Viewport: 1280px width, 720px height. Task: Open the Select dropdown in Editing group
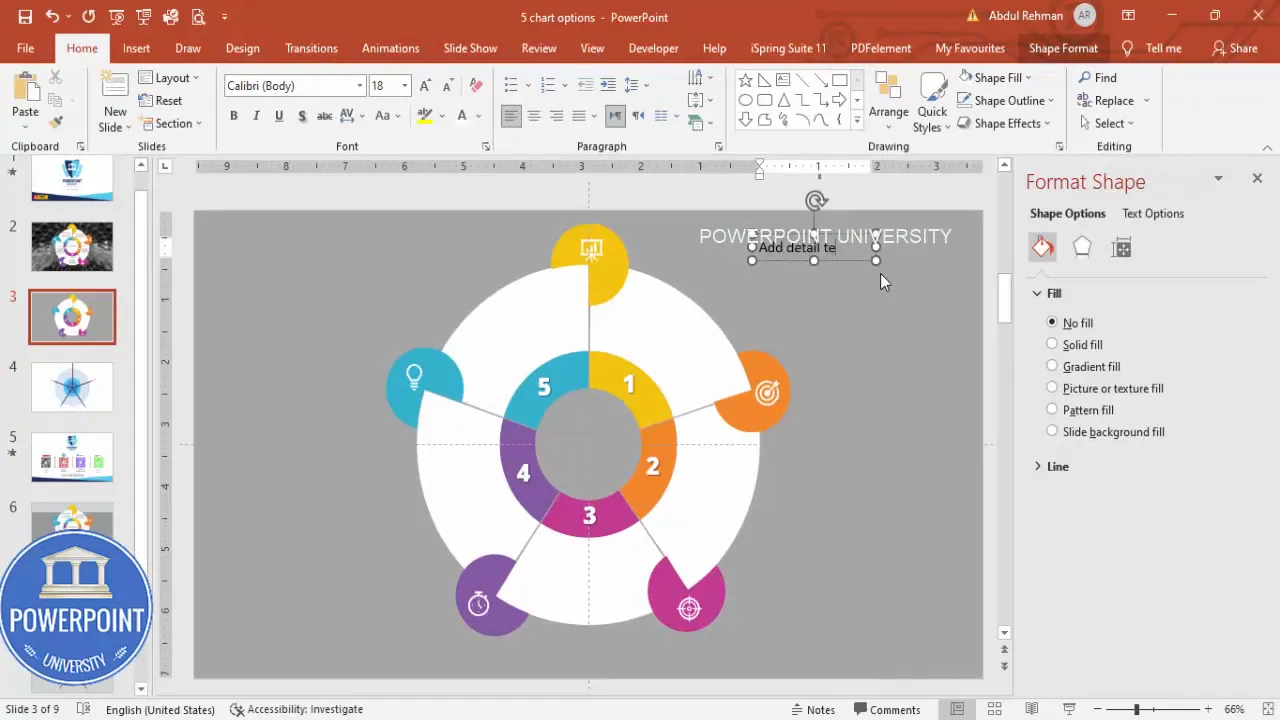click(x=1108, y=123)
